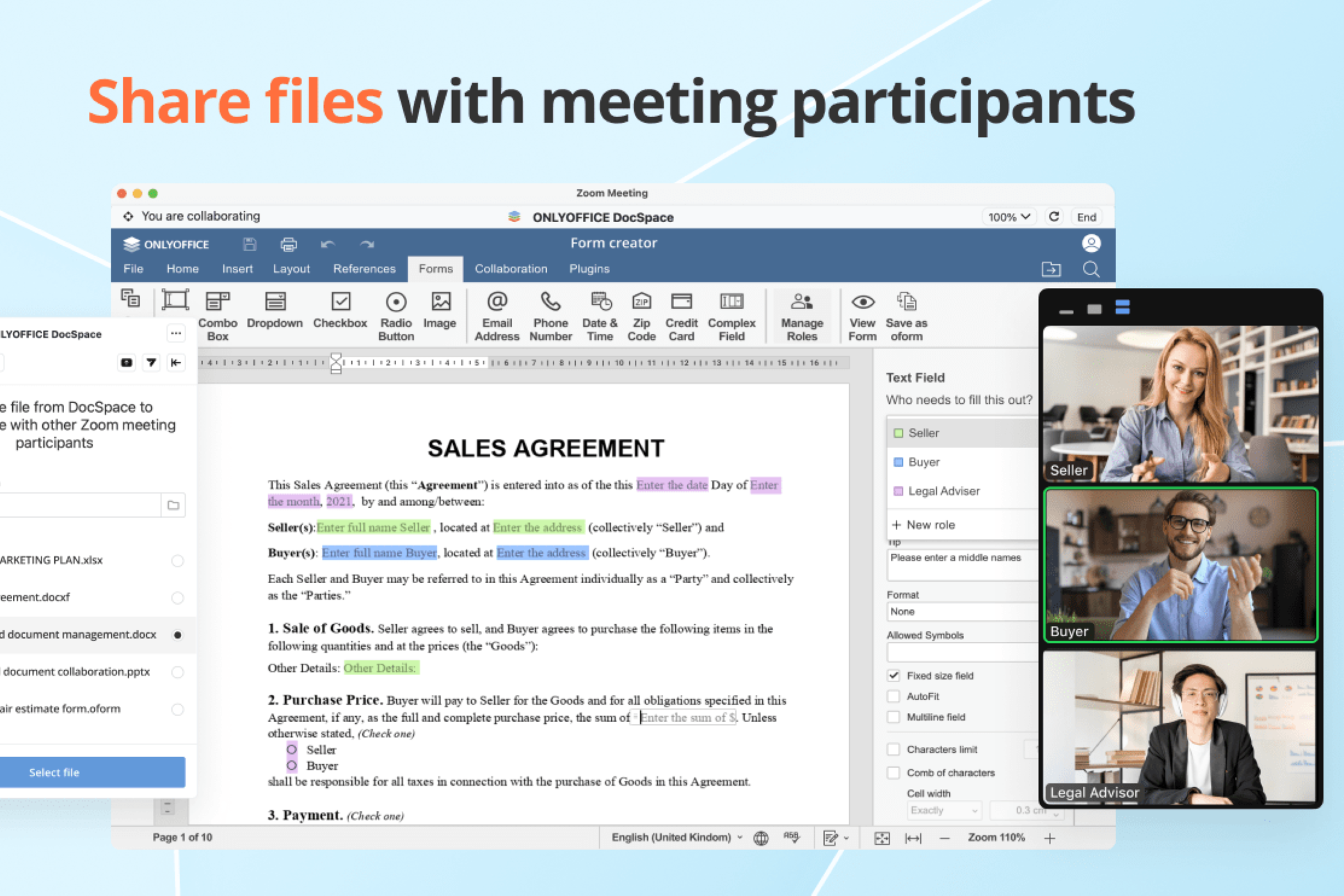
Task: Open the Format dropdown set to None
Action: point(963,611)
